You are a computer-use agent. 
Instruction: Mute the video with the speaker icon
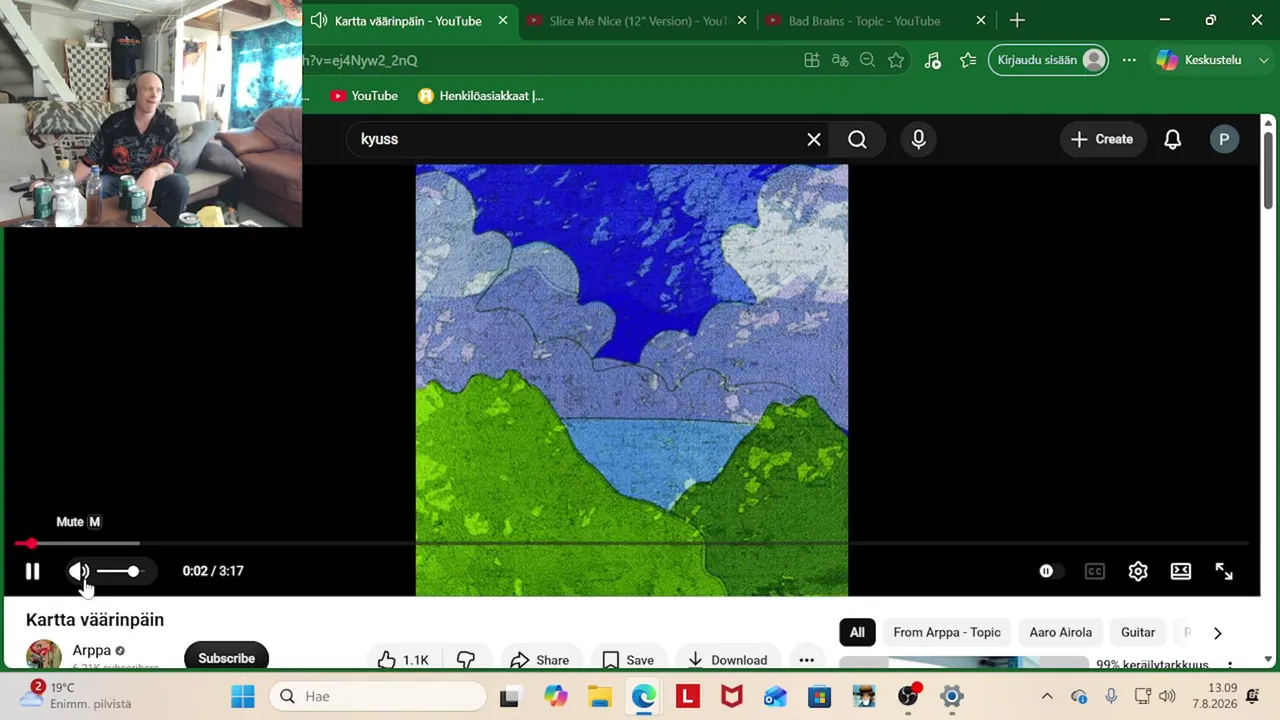pyautogui.click(x=79, y=571)
